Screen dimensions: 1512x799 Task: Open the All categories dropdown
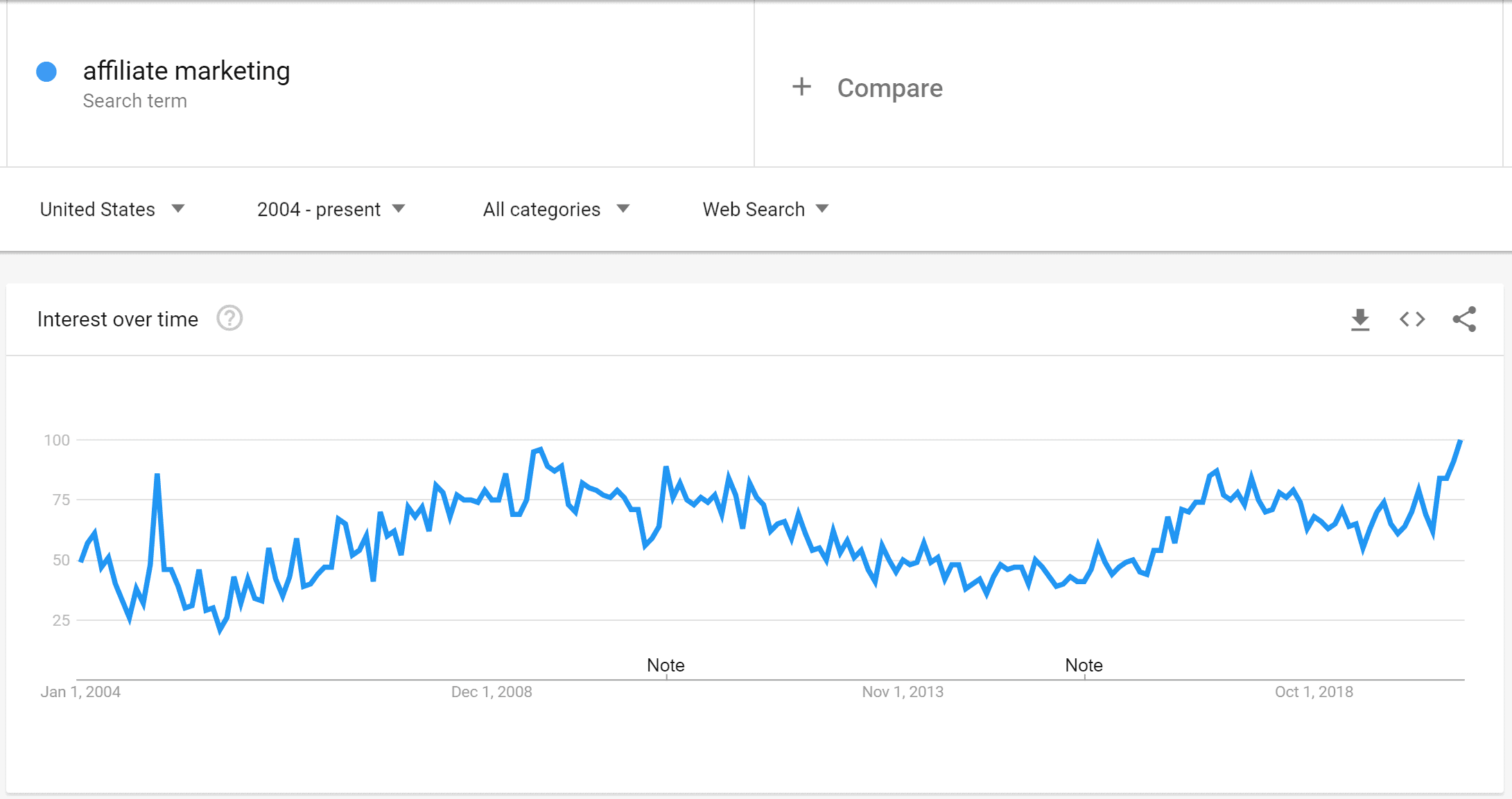pos(556,209)
